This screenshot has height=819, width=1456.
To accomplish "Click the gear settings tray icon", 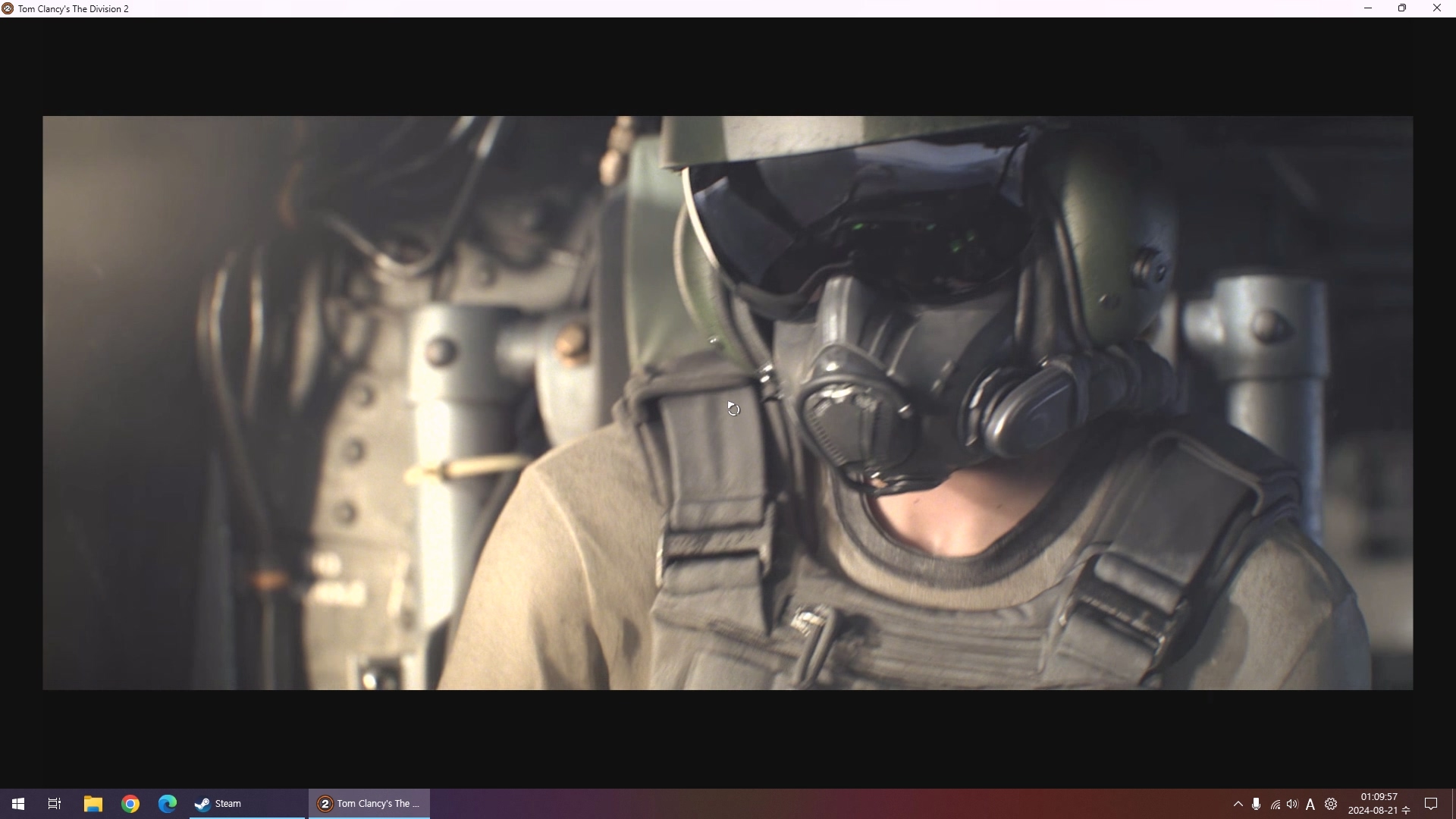I will click(x=1331, y=804).
